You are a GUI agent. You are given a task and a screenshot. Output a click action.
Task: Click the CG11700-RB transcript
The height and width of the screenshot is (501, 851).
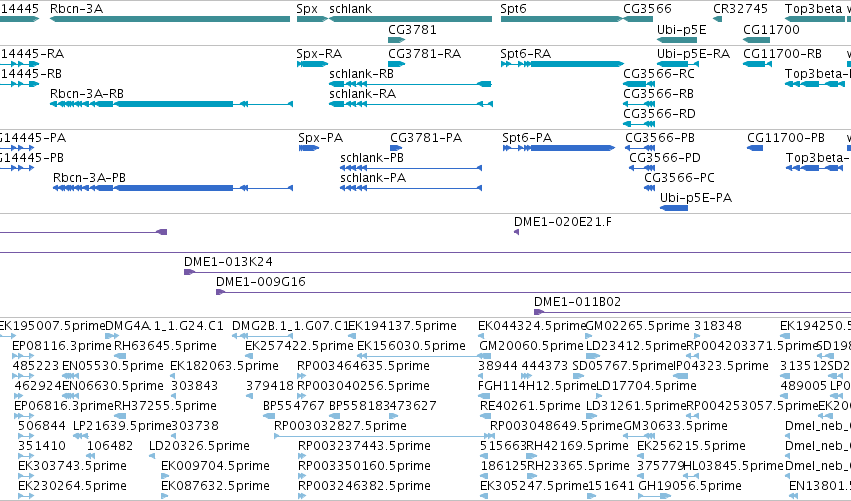pos(757,64)
